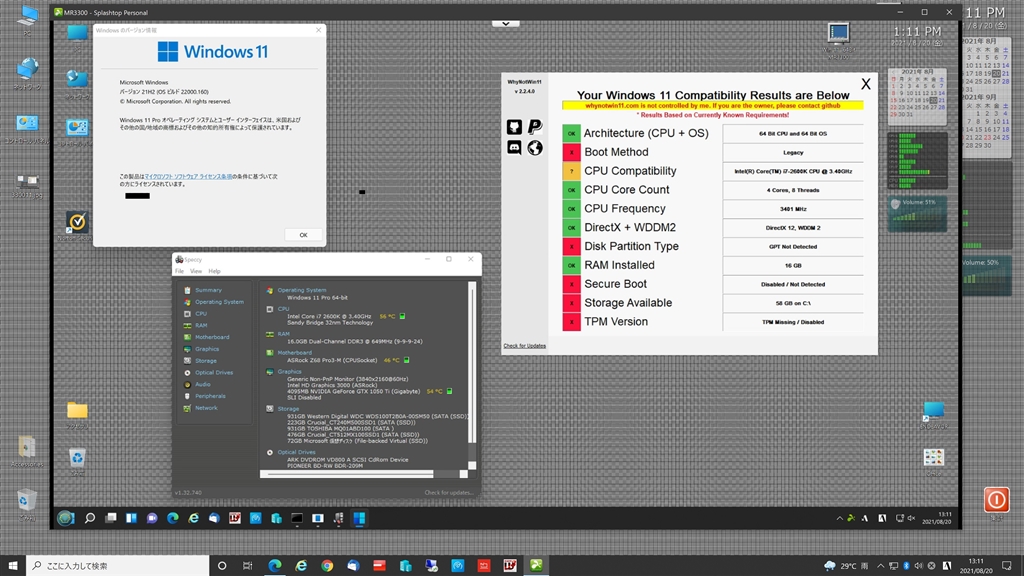
Task: Open Widgets in the remote Windows 11 taskbar
Action: click(x=131, y=518)
